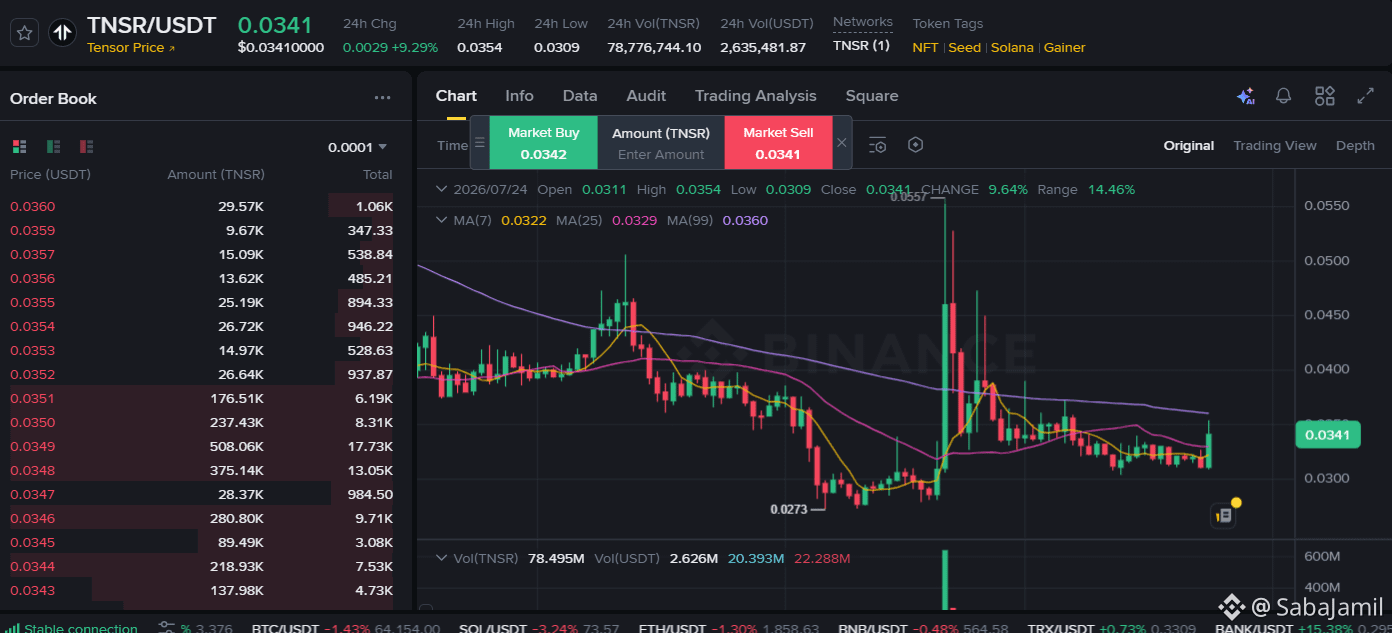
Task: Click the Tensor token logo icon
Action: (x=63, y=33)
